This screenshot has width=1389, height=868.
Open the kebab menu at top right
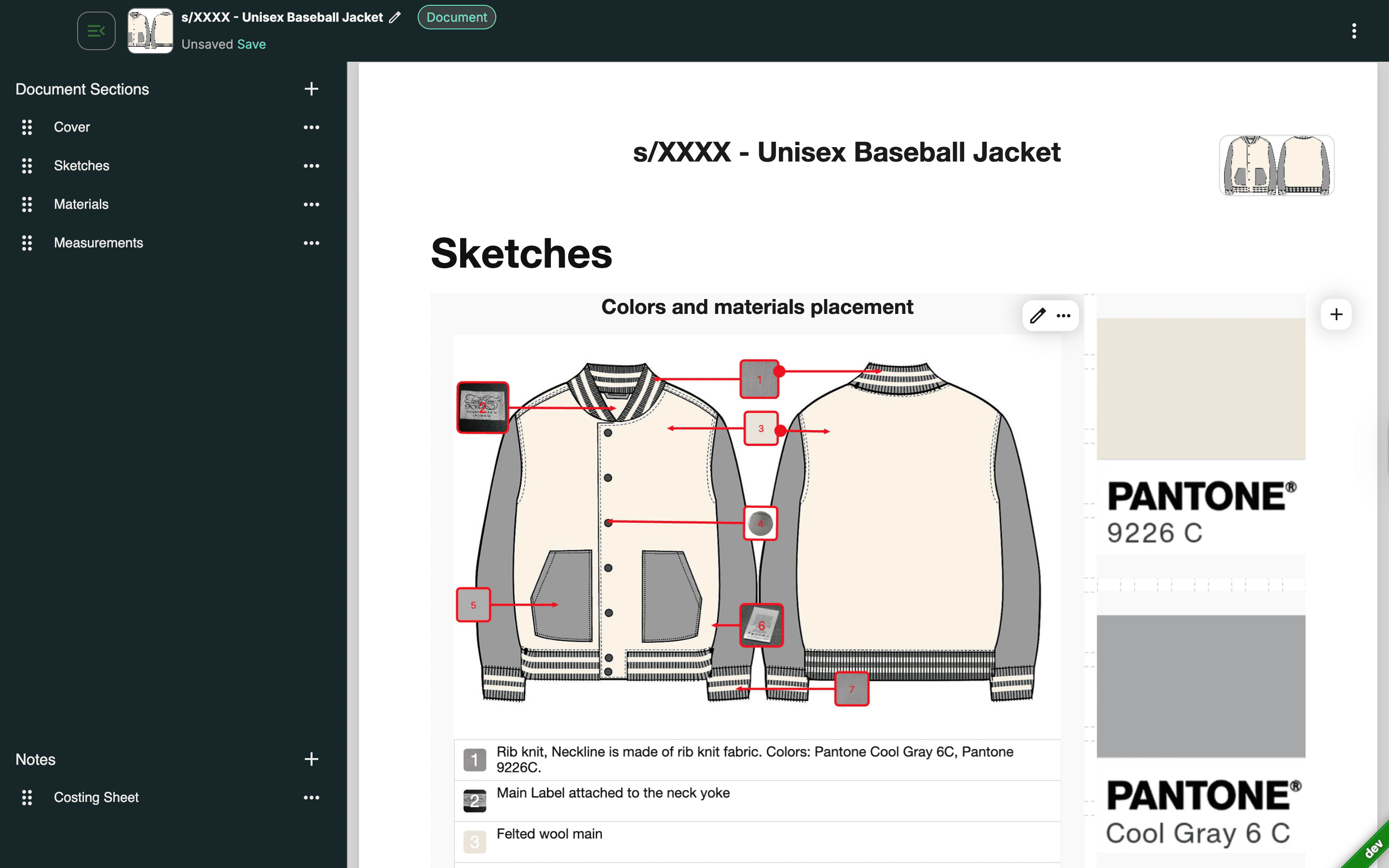(x=1355, y=30)
